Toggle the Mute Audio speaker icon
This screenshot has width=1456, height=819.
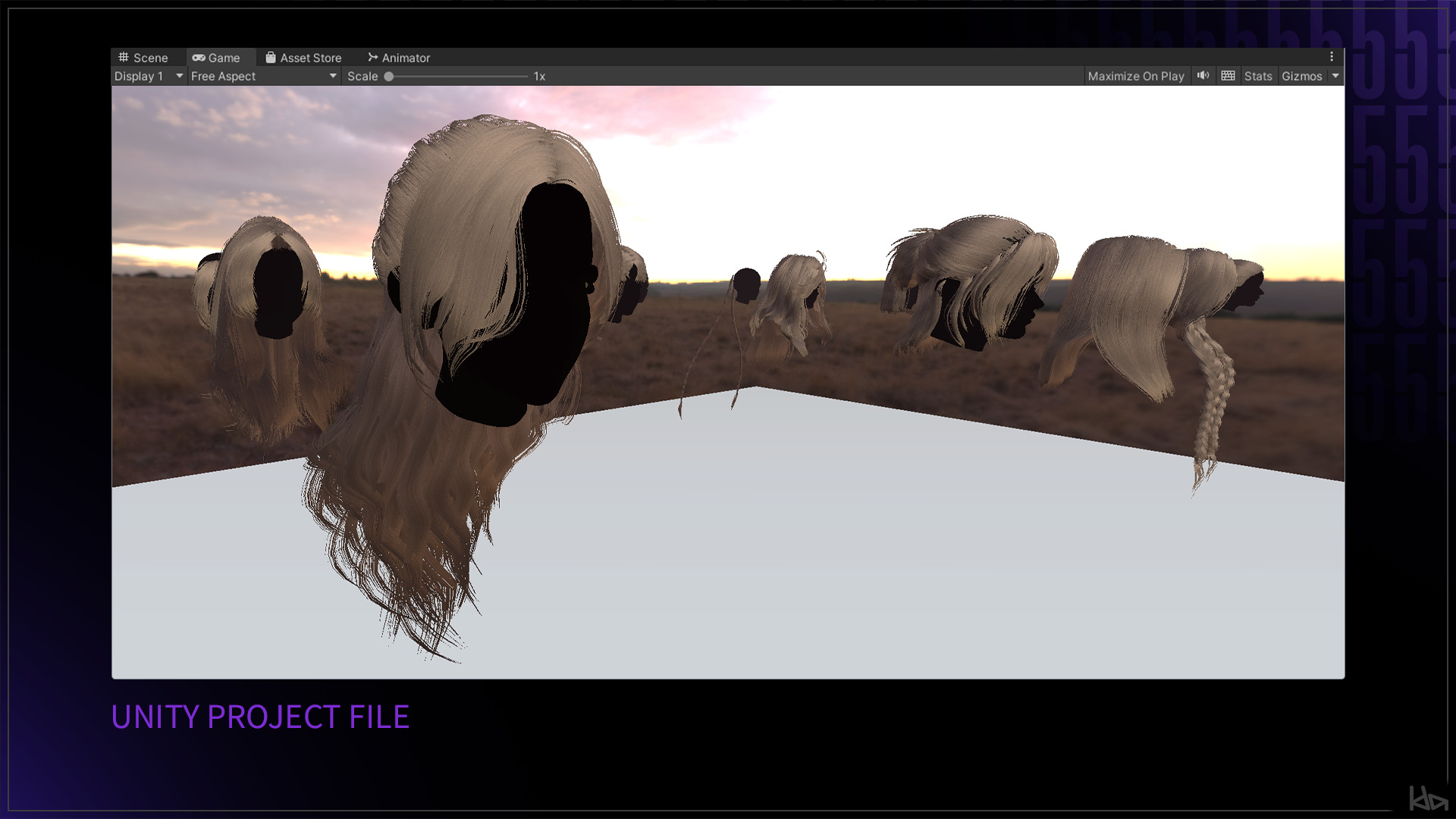click(1203, 76)
